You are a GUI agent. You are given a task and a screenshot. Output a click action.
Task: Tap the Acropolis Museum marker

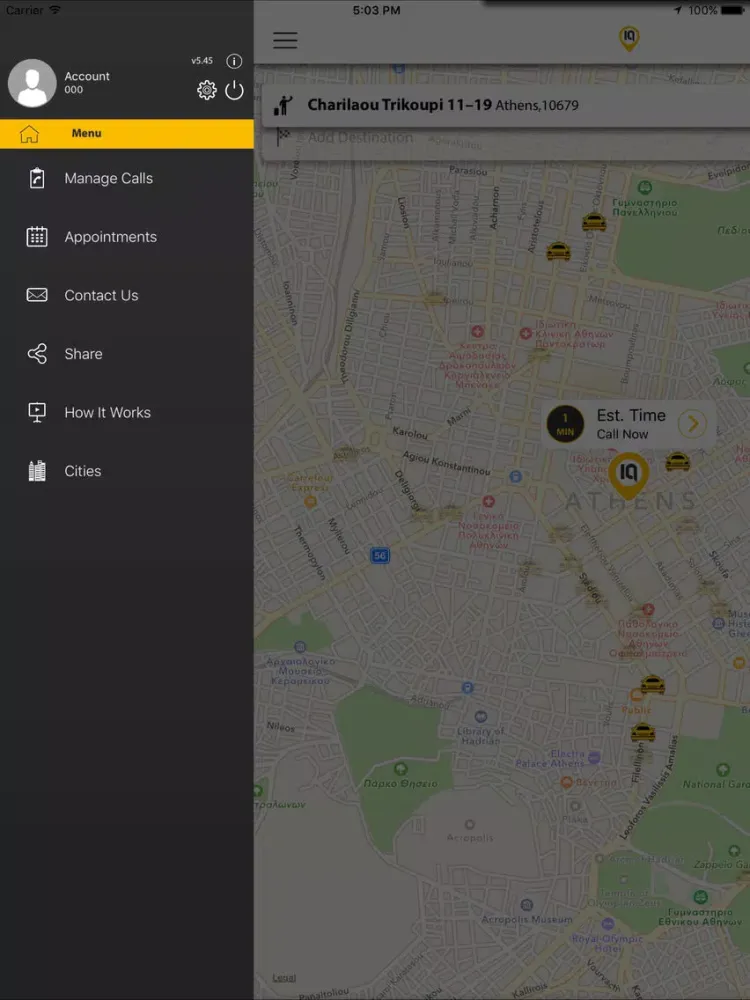pos(527,905)
